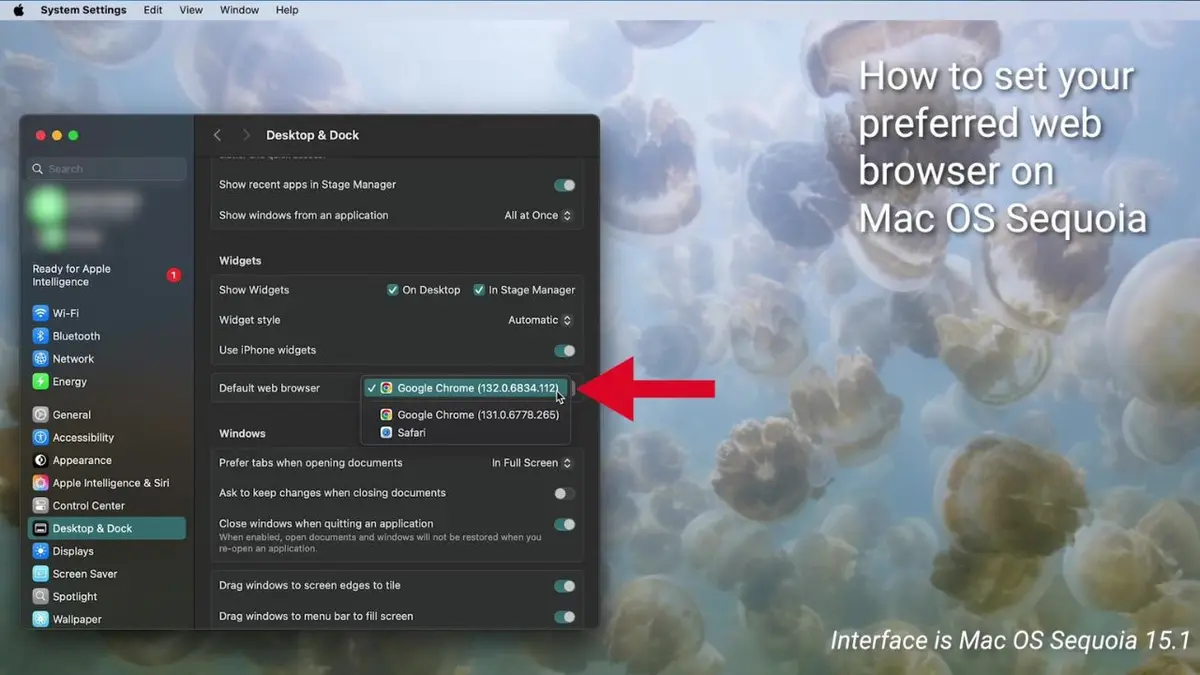Click the Network globe icon
Viewport: 1200px width, 675px height.
pyautogui.click(x=40, y=358)
